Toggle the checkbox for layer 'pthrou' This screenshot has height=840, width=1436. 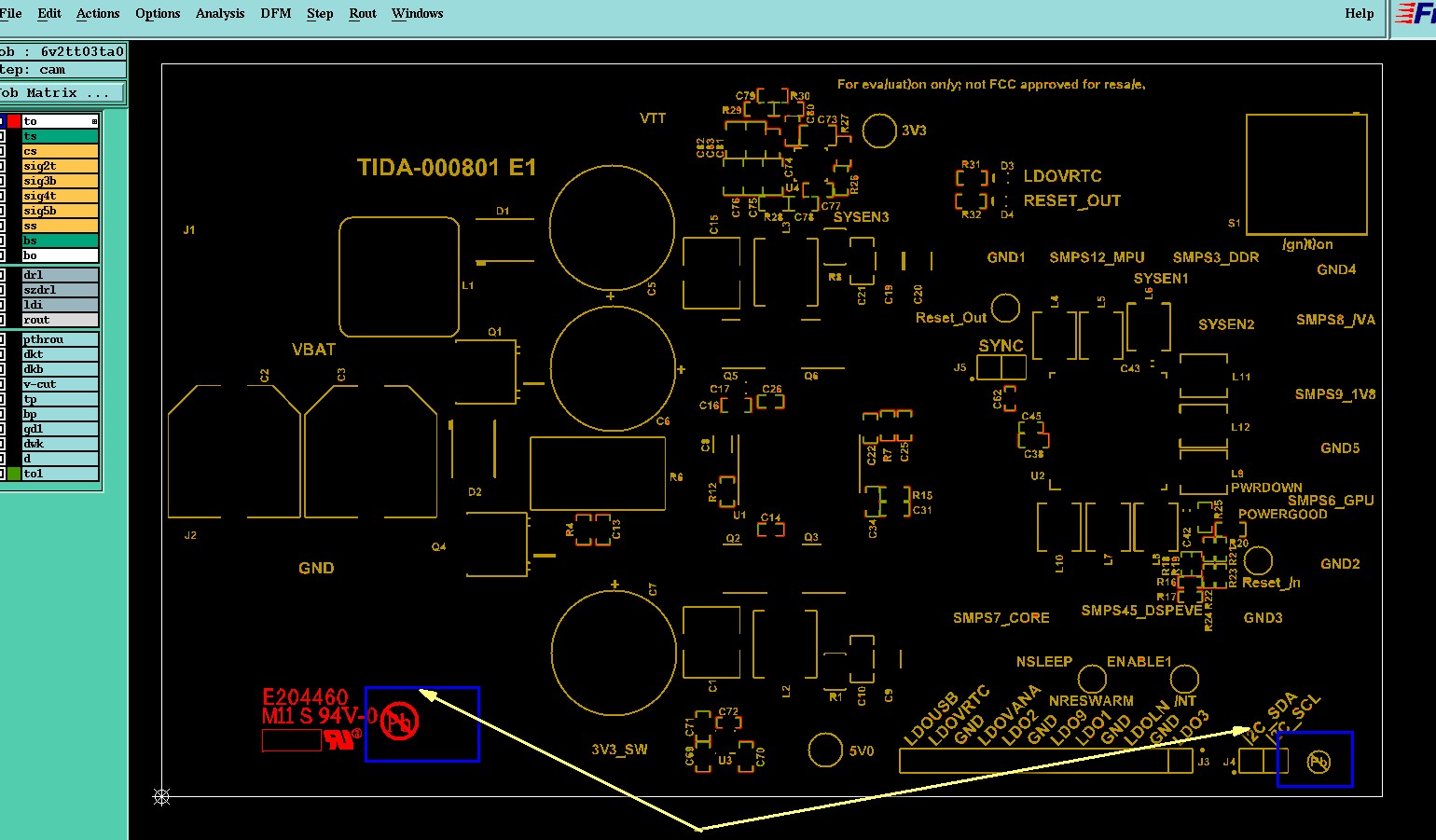tap(3, 339)
